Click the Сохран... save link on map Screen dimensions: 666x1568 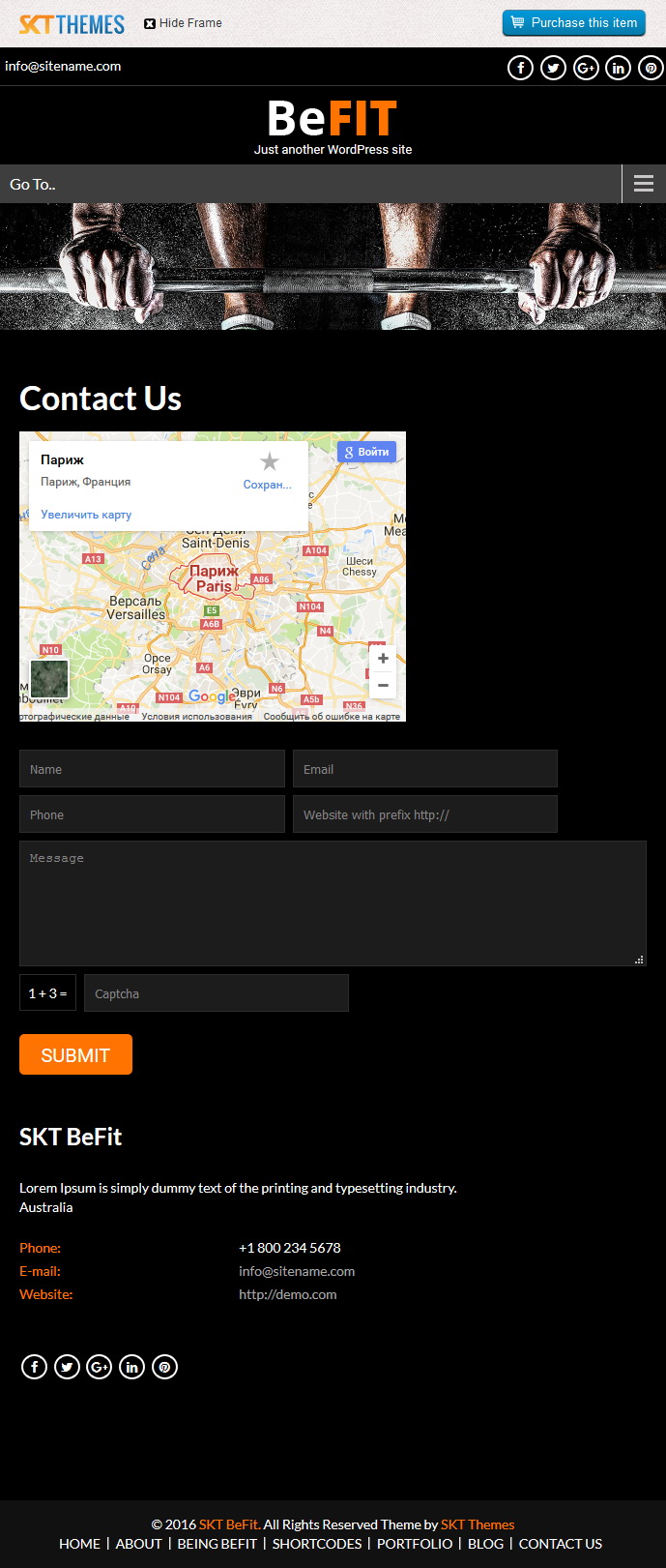coord(267,485)
